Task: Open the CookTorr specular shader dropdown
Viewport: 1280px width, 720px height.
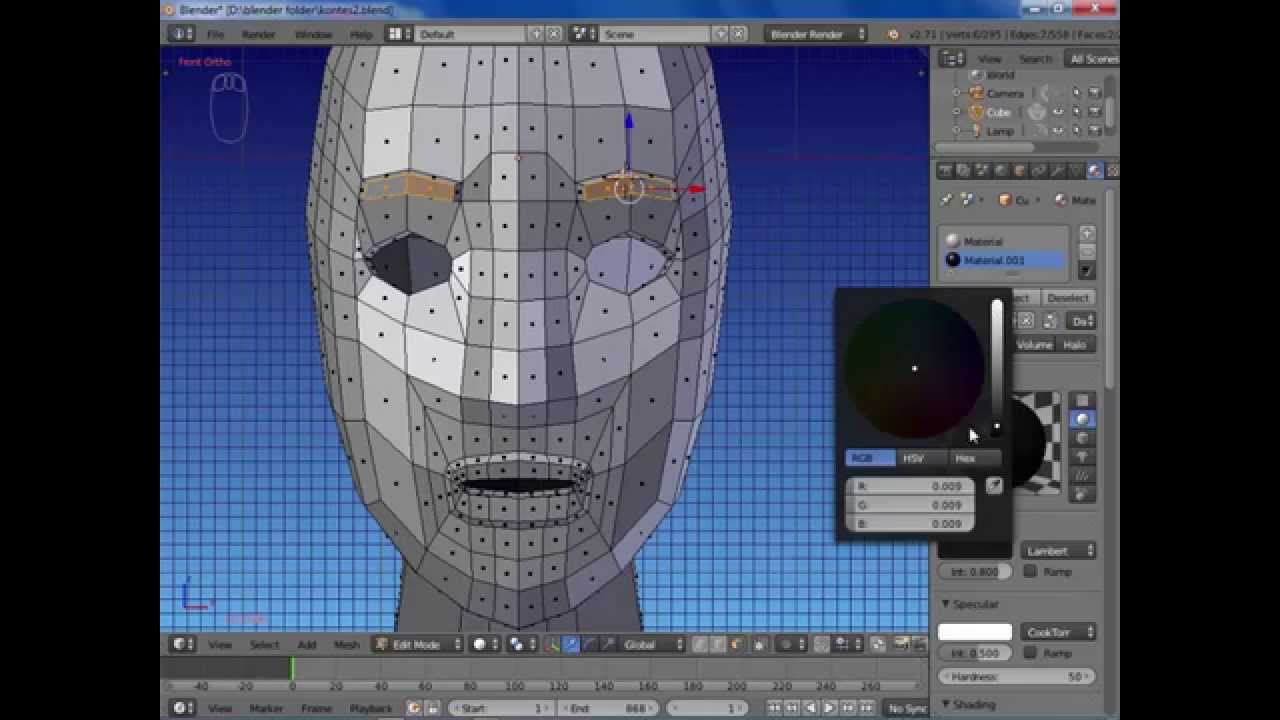Action: (1058, 632)
